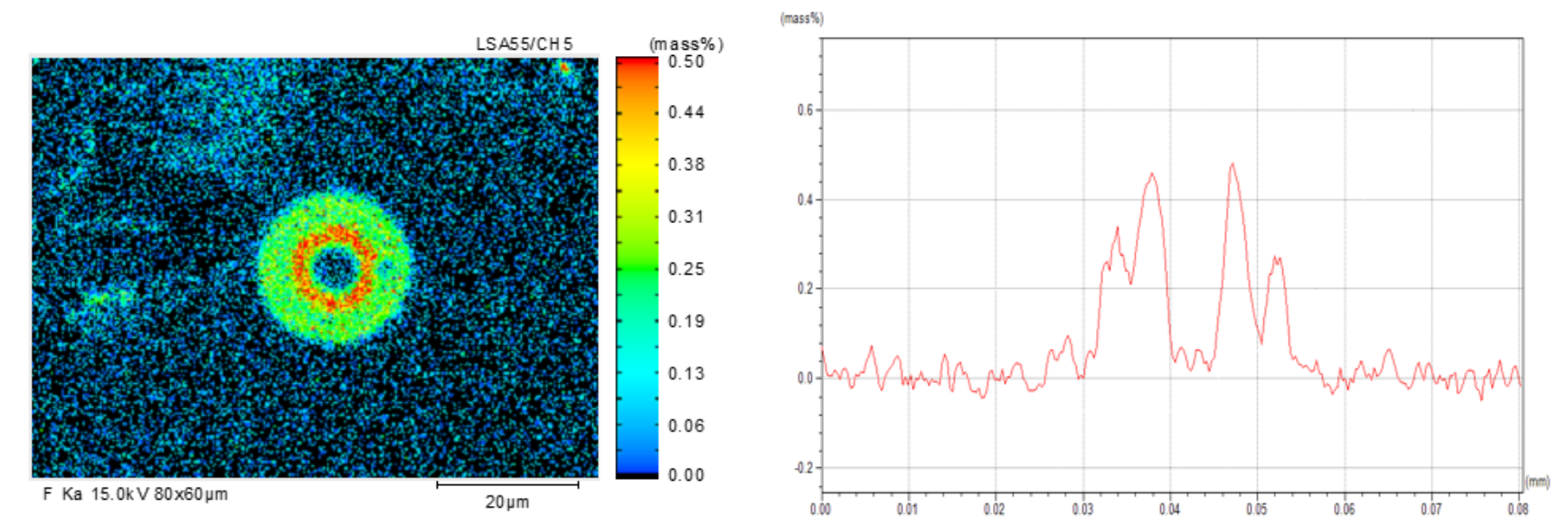Click the (mass%) label above the color scale
Image resolution: width=1568 pixels, height=524 pixels.
(x=685, y=44)
